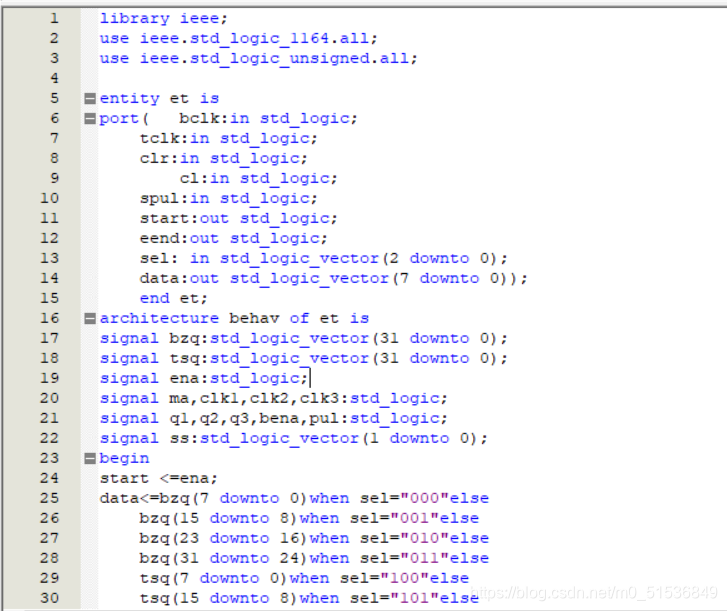Click the 'cl' port on line 9
Screen dimensions: 727x611
190,178
